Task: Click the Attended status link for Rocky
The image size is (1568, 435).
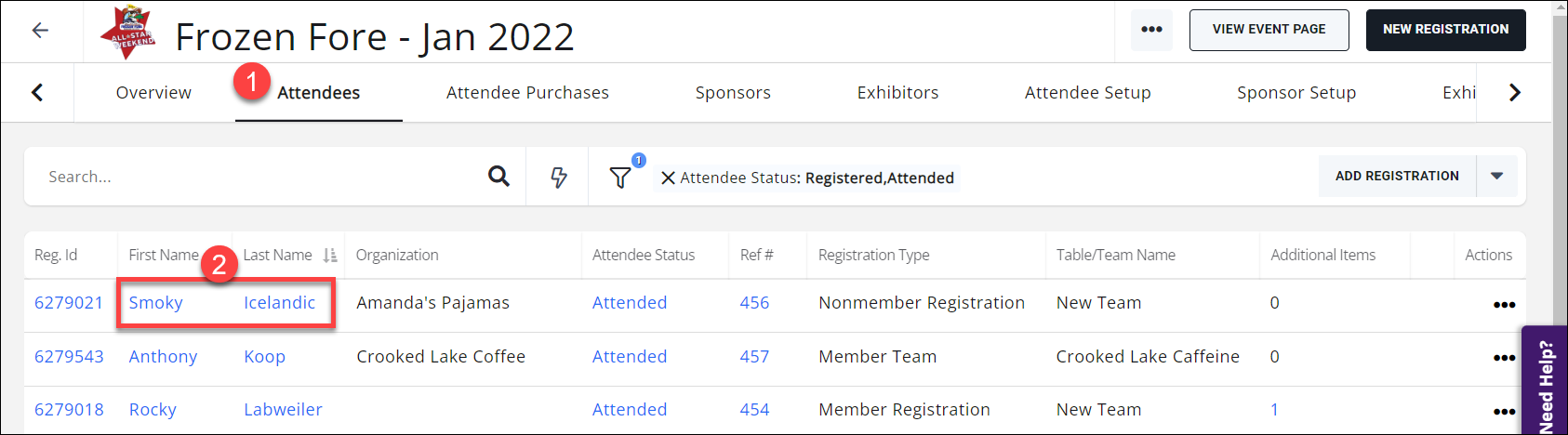Action: [630, 410]
